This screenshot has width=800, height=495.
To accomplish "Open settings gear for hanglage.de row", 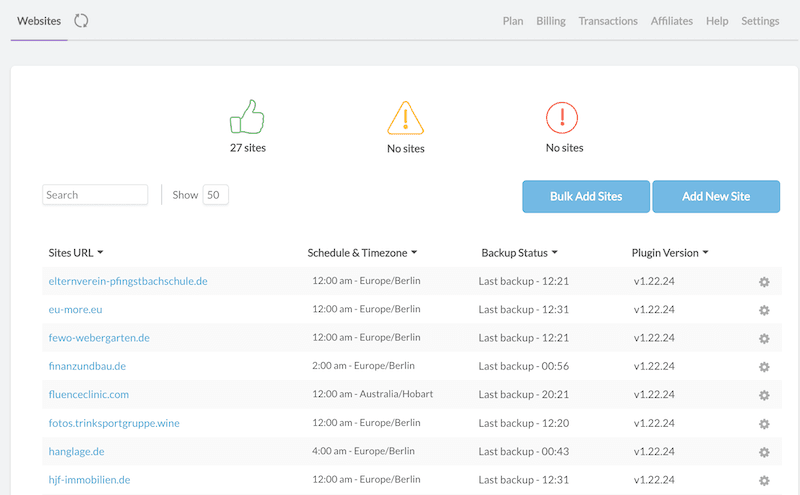I will coord(764,452).
